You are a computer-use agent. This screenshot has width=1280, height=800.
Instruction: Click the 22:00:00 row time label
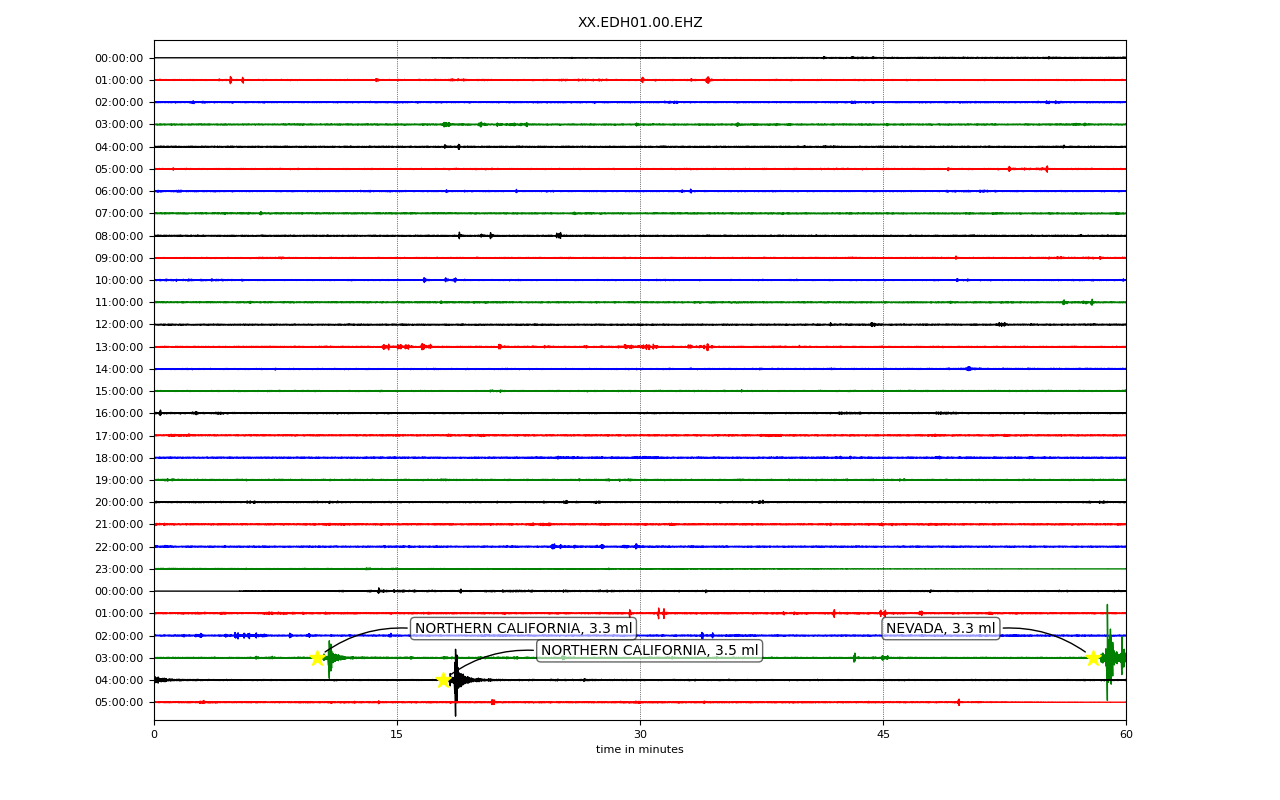click(119, 547)
